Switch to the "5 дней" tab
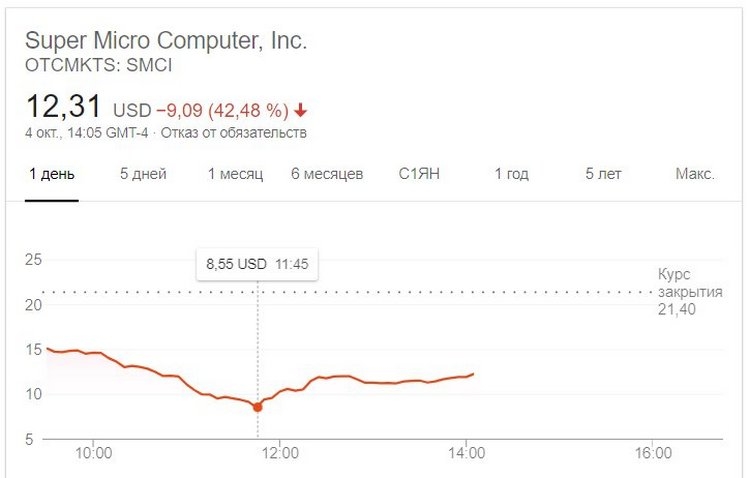Image resolution: width=750 pixels, height=478 pixels. coord(143,174)
